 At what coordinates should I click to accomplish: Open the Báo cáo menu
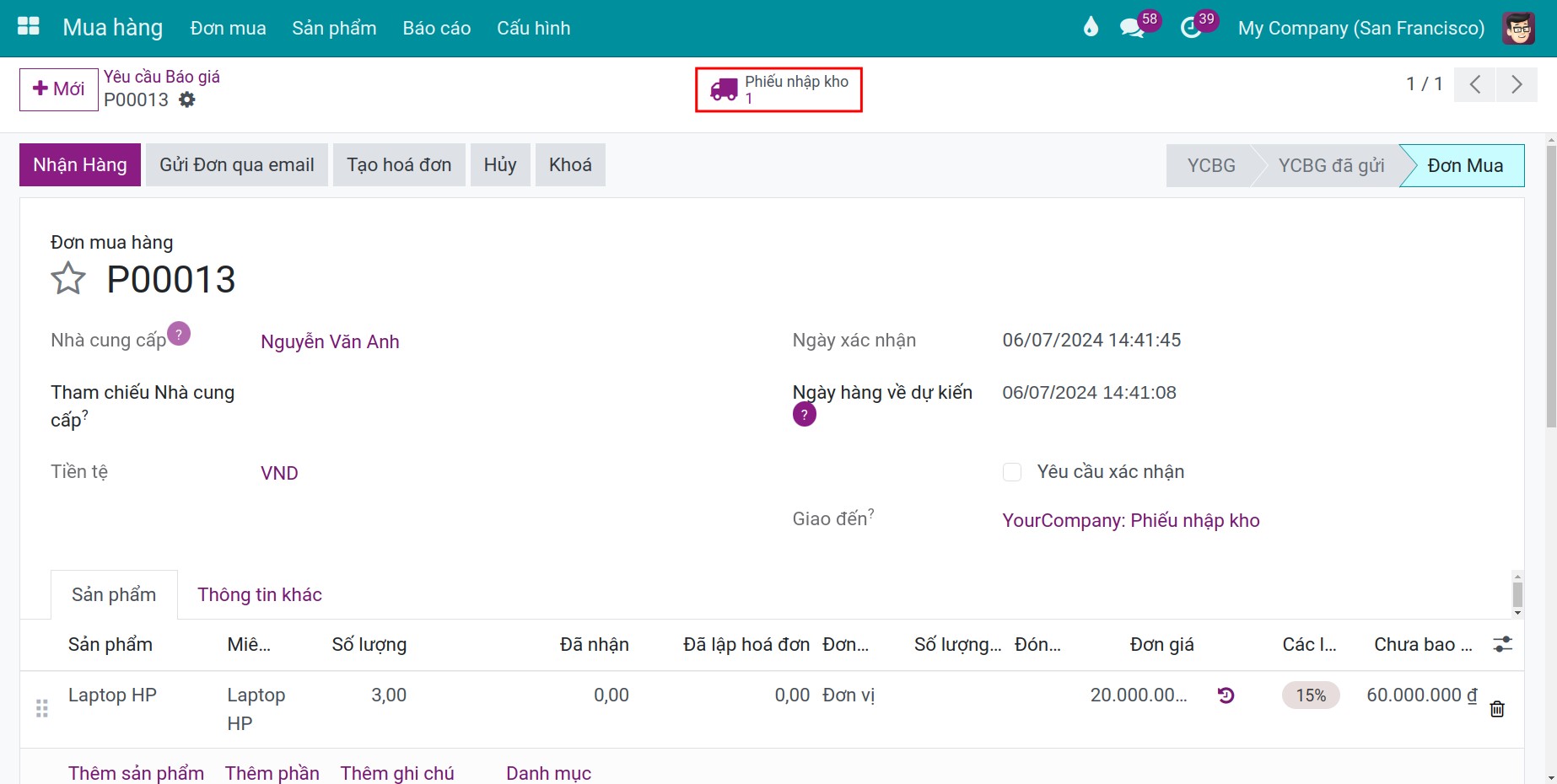tap(437, 28)
